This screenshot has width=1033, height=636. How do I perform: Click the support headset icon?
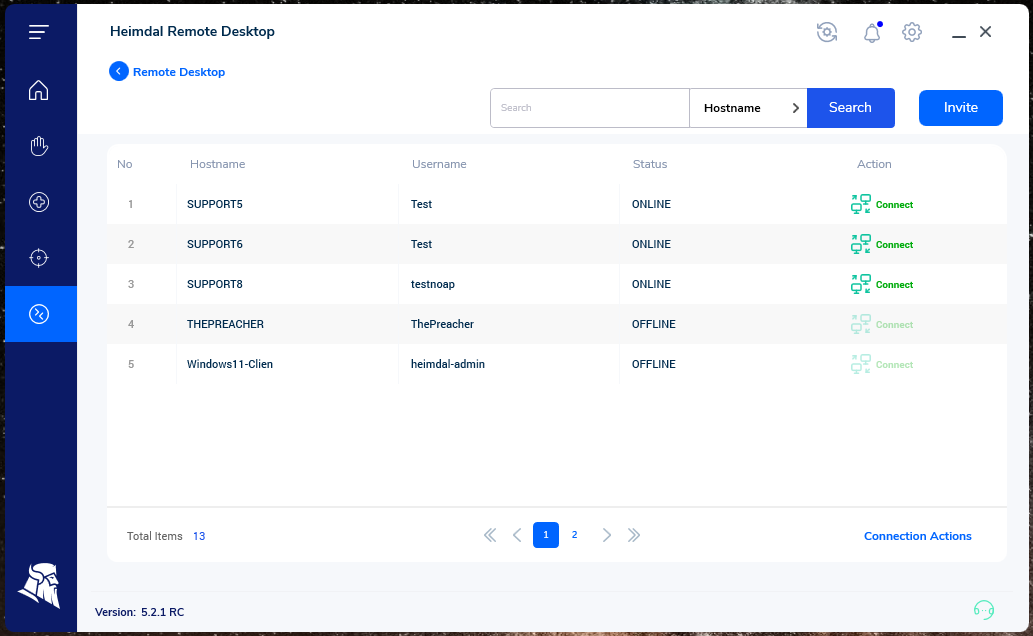984,610
